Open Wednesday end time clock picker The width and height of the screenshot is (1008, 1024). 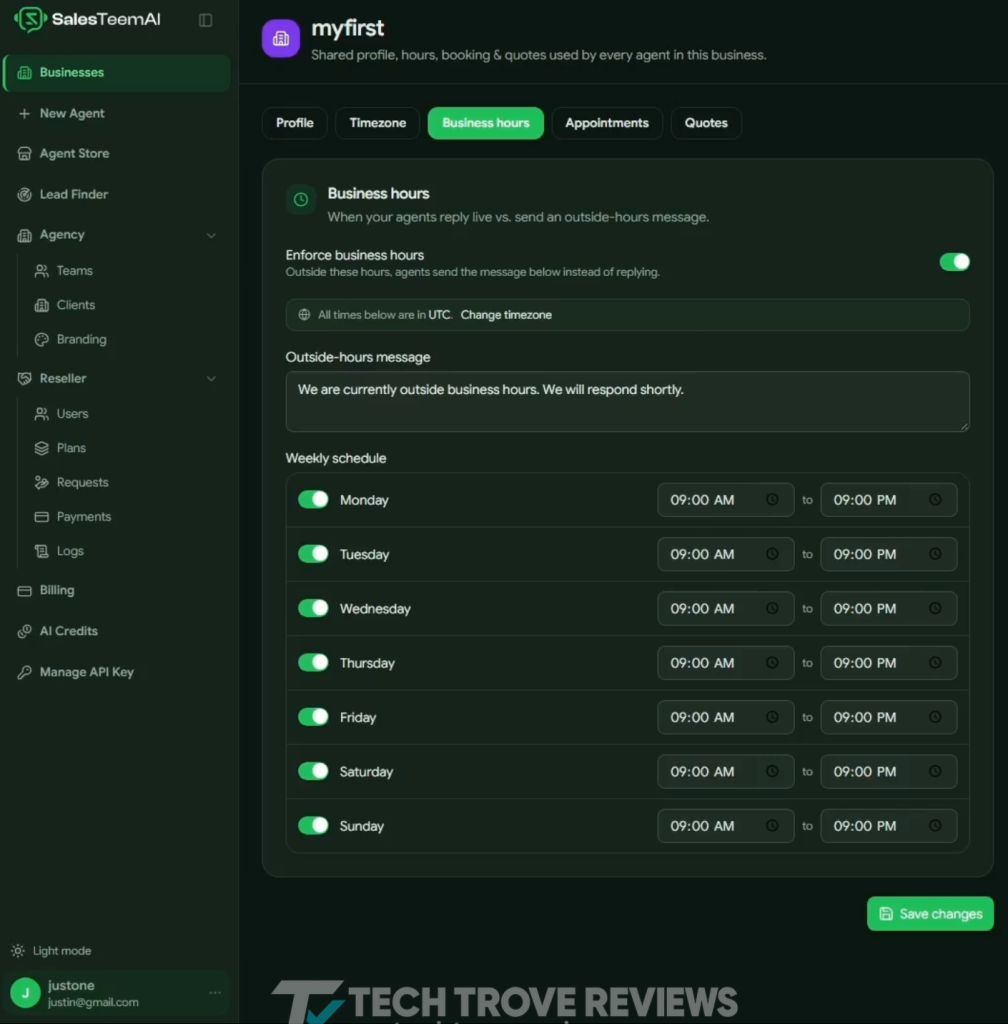(x=936, y=608)
